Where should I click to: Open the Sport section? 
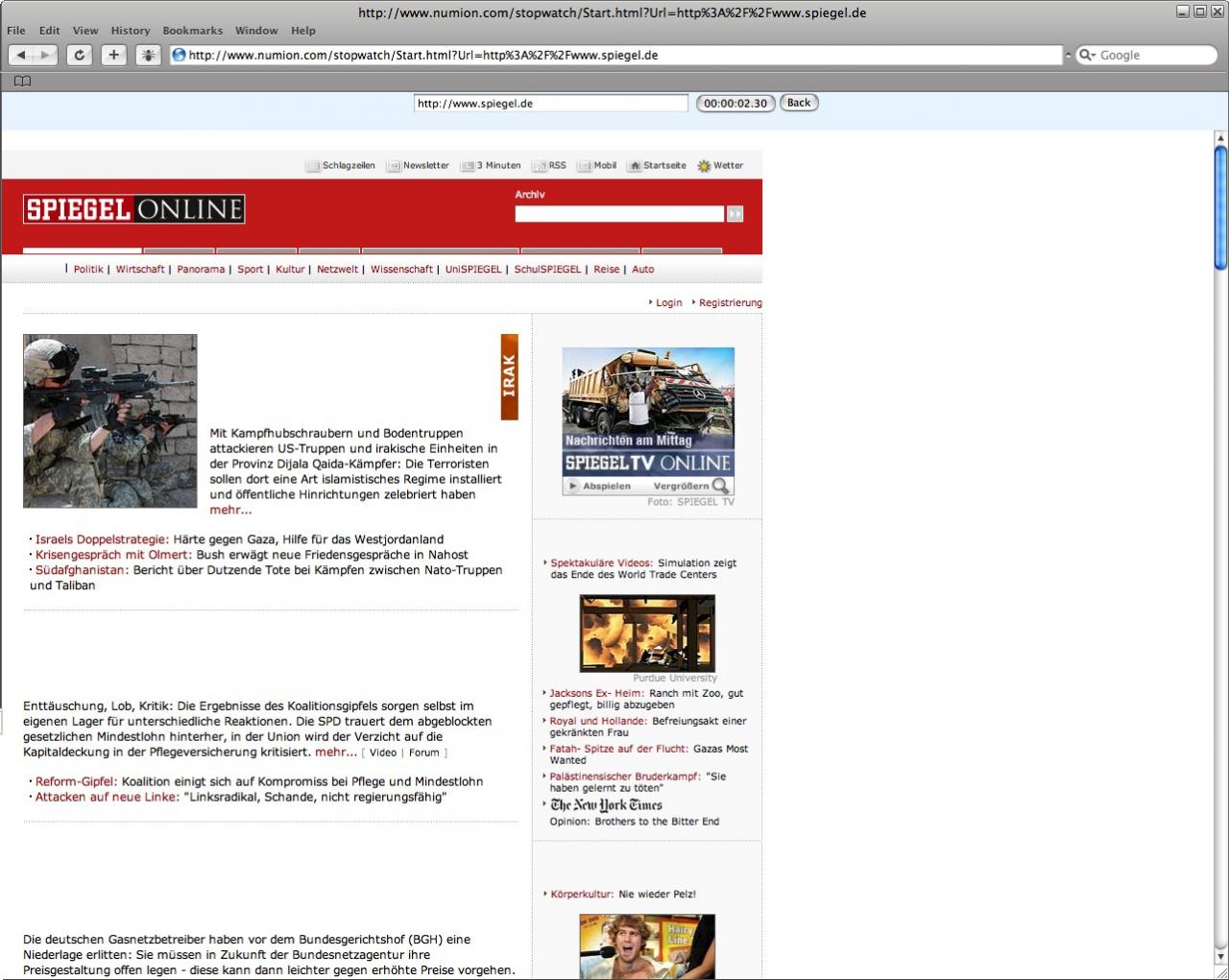click(x=251, y=270)
